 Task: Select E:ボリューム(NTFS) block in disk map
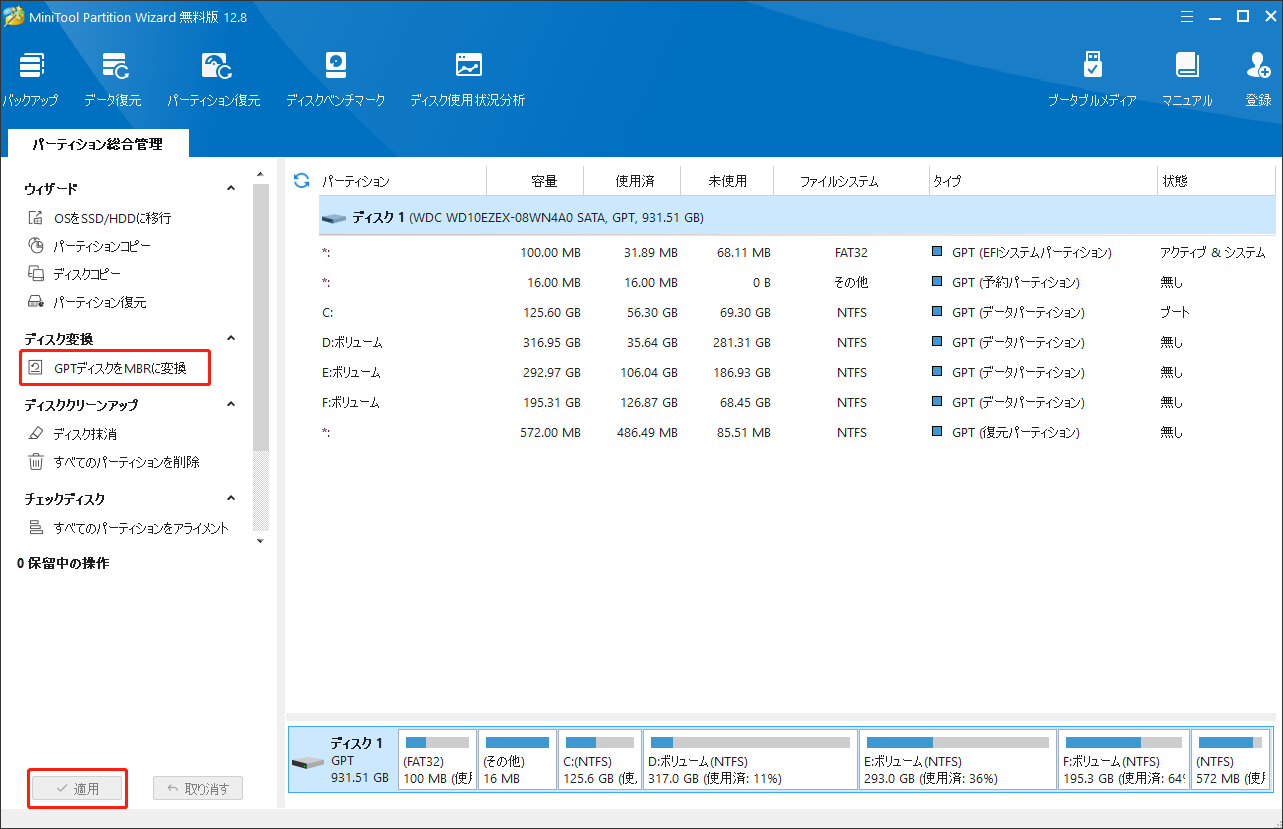tap(957, 760)
